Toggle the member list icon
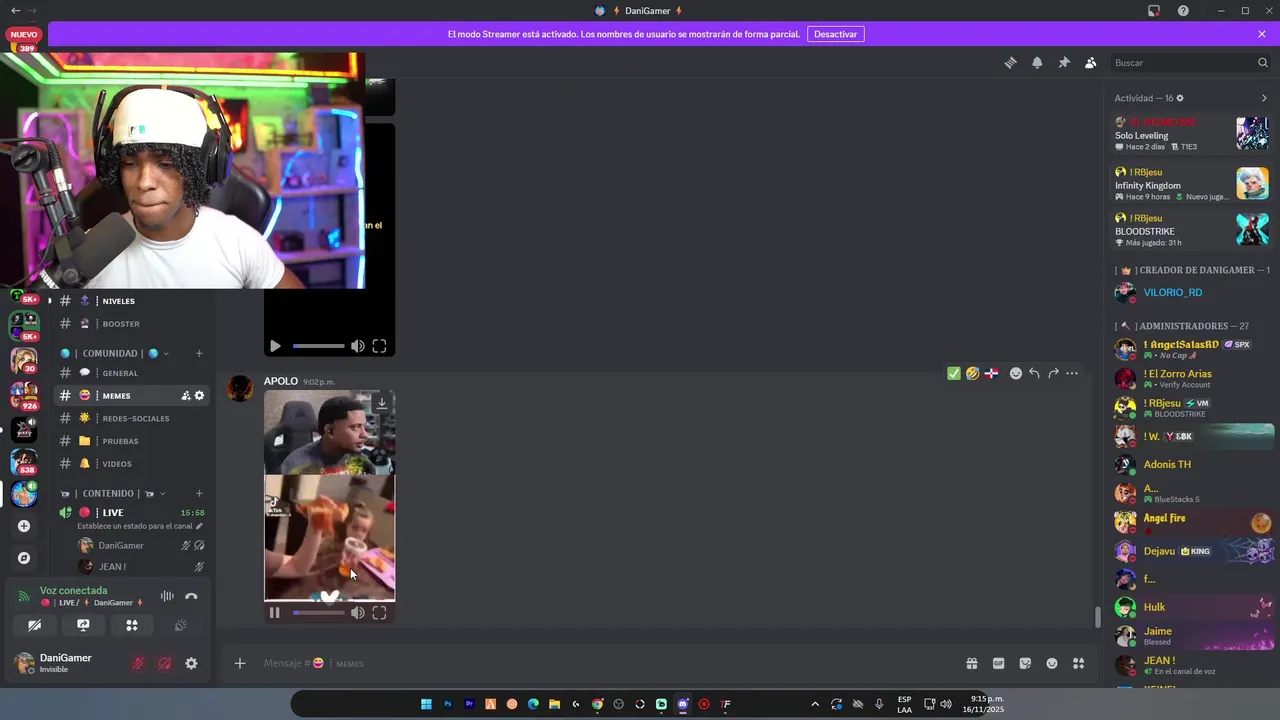The height and width of the screenshot is (720, 1280). (1090, 62)
